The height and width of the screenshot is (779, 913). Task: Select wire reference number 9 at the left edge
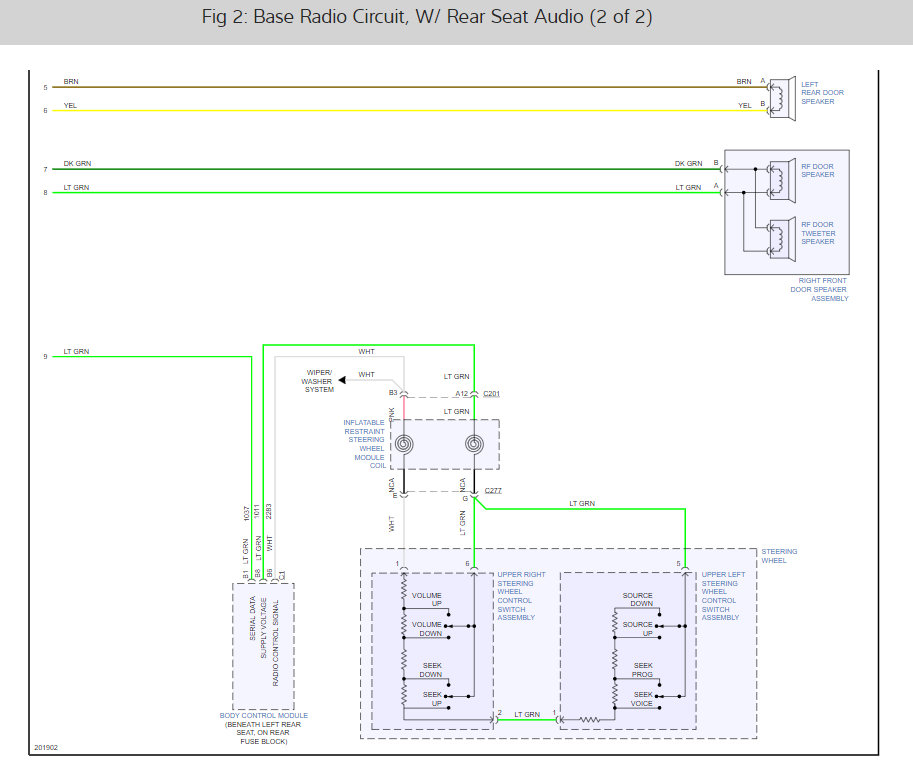coord(45,356)
